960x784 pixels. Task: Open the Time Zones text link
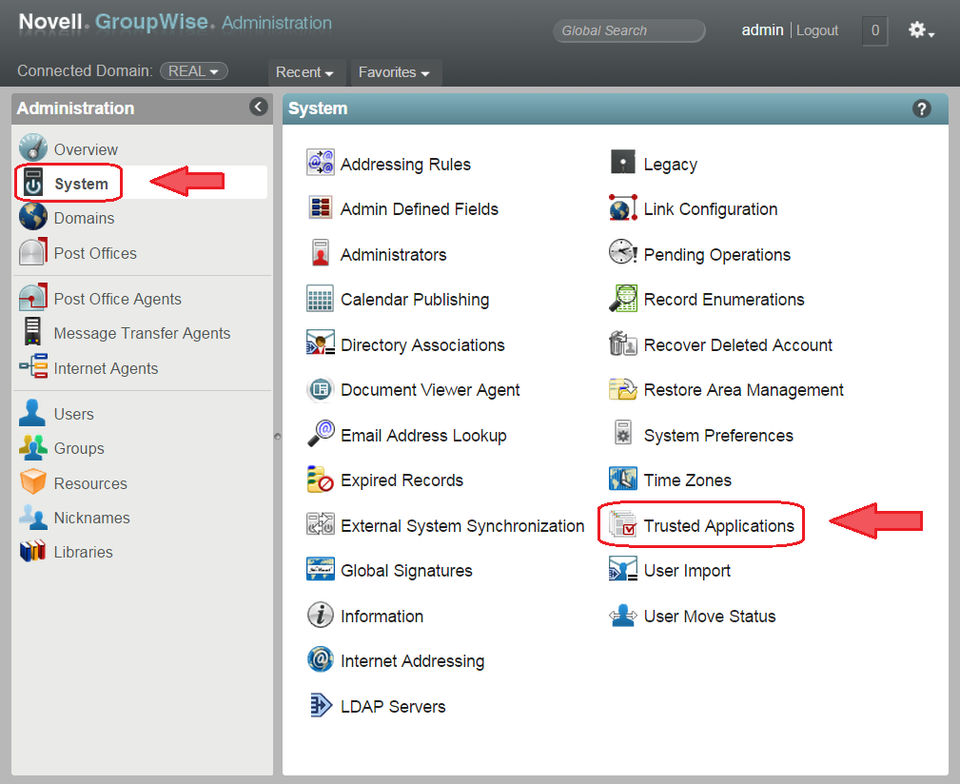pos(688,480)
